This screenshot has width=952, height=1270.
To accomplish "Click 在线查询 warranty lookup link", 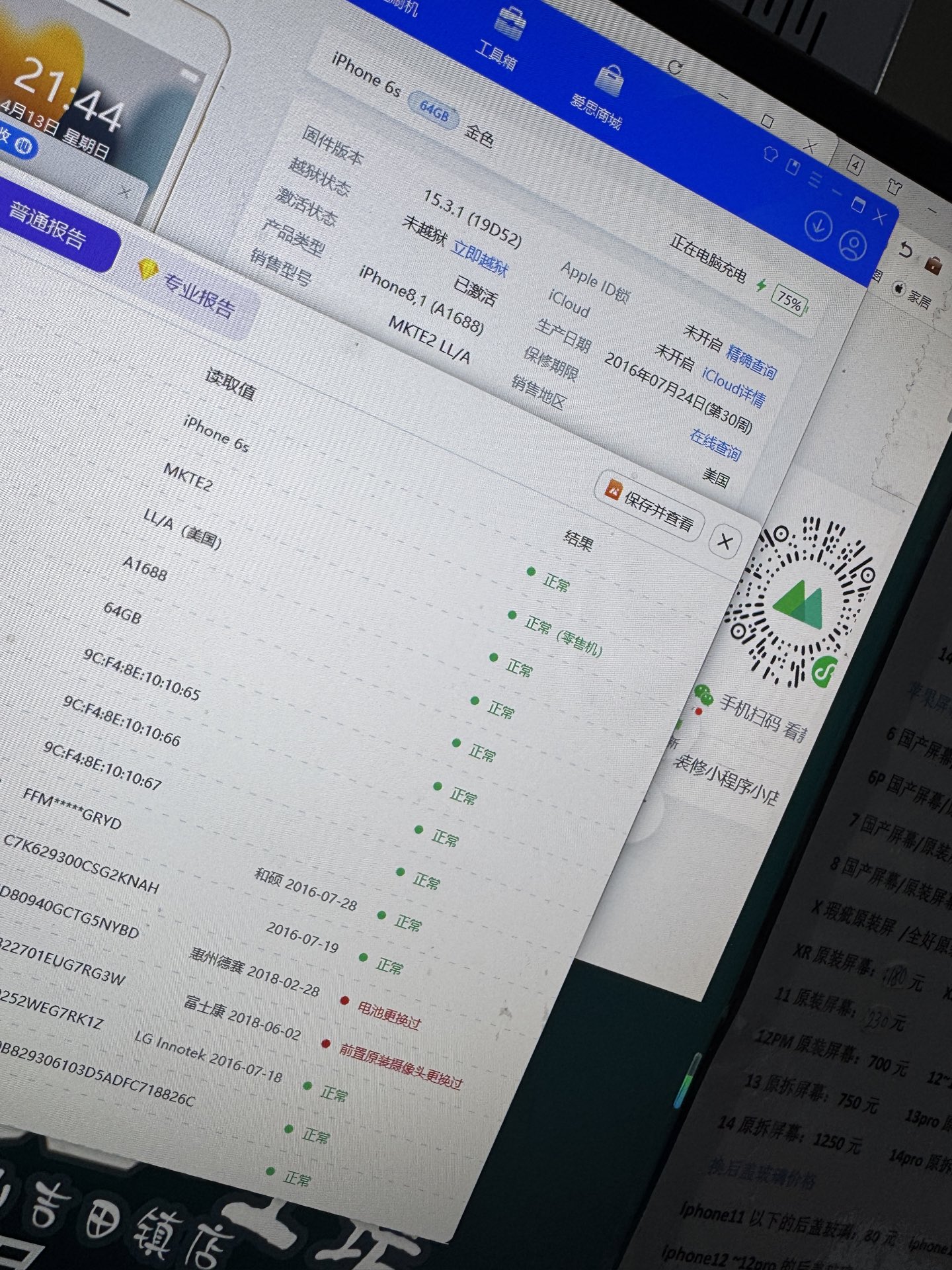I will 715,444.
